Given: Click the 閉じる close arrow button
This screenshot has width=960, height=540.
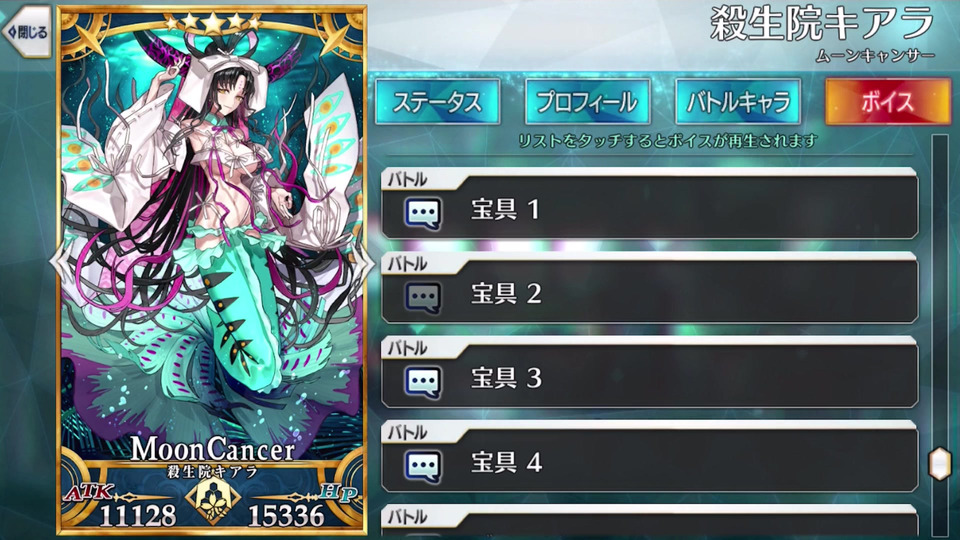Looking at the screenshot, I should coord(26,31).
